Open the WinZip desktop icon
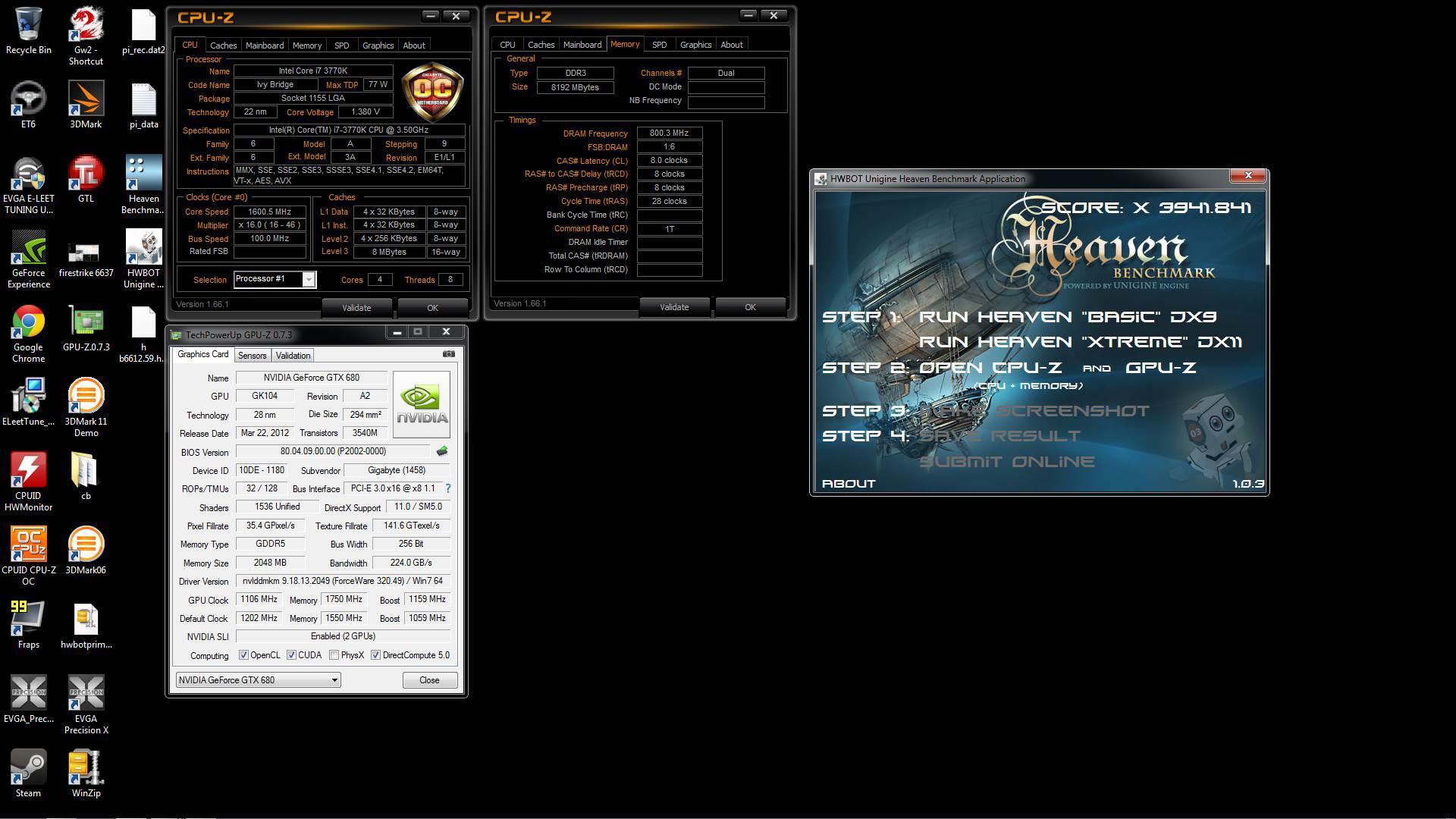The width and height of the screenshot is (1456, 819). pyautogui.click(x=86, y=773)
